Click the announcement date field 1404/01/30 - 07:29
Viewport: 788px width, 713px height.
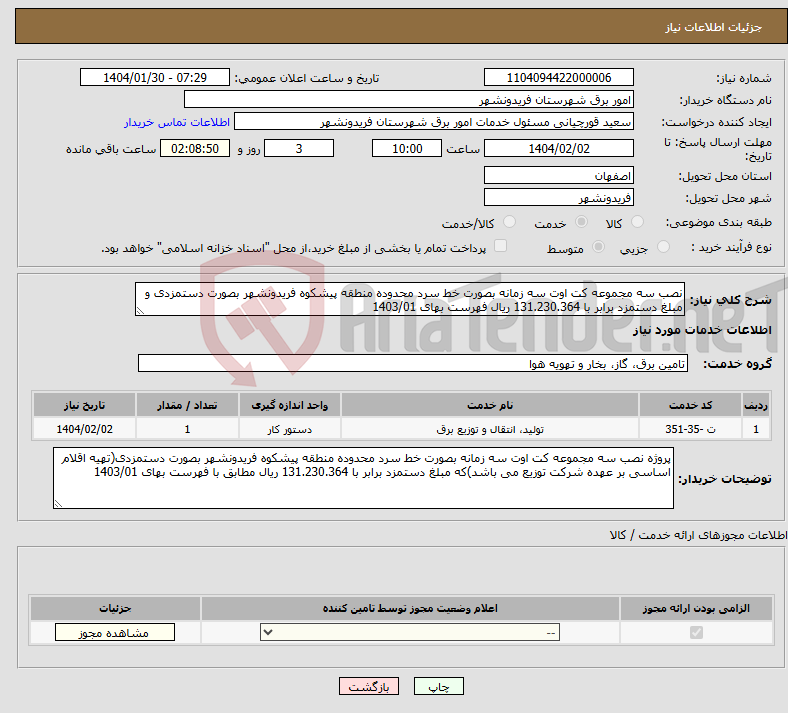tap(155, 77)
